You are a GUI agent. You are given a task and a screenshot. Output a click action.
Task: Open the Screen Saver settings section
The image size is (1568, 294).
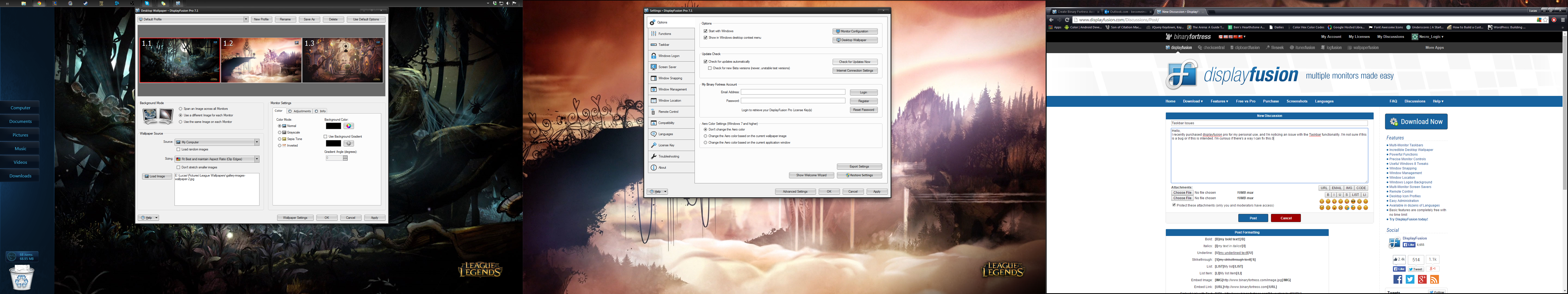coord(667,67)
